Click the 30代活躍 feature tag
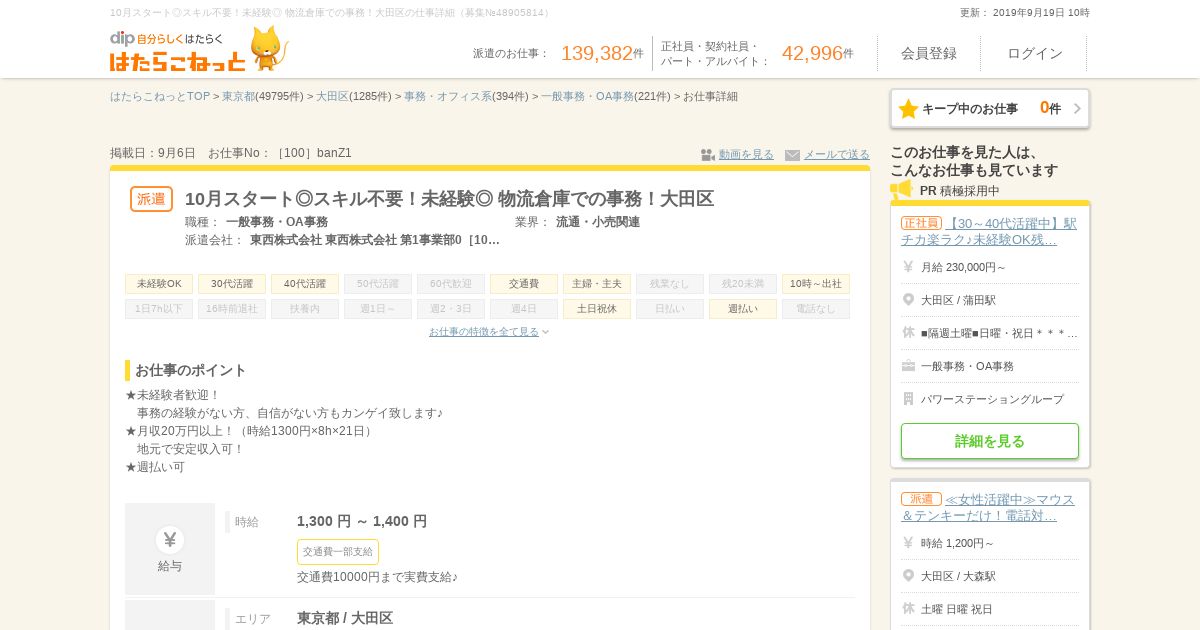The width and height of the screenshot is (1200, 630). 232,284
